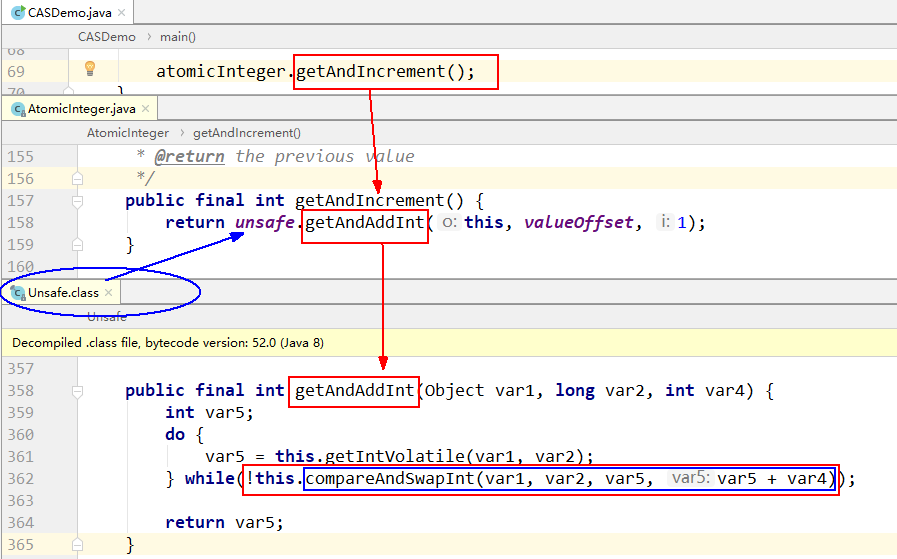This screenshot has height=559, width=897.
Task: Click line number 158 in gutter
Action: 21,223
